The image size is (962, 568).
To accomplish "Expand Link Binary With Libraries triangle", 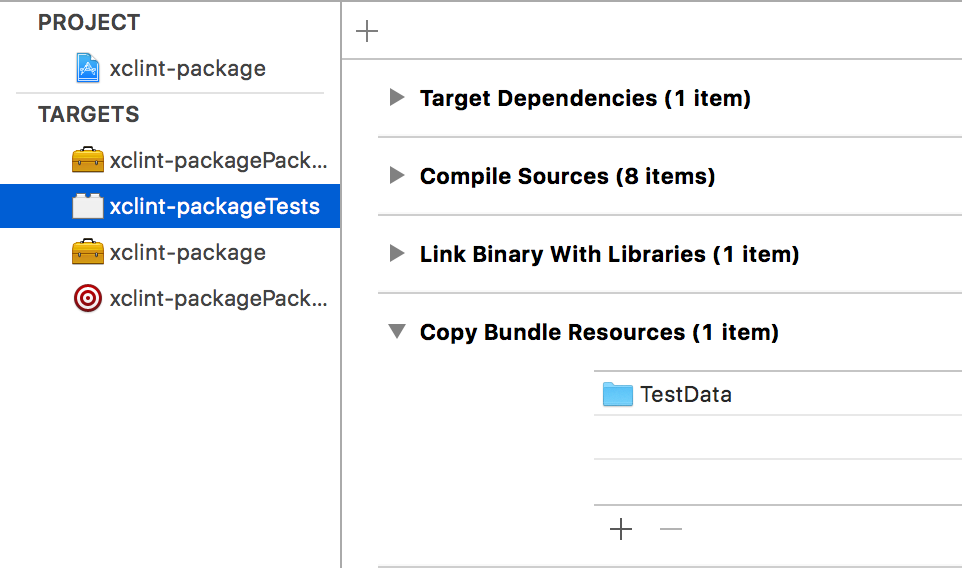I will tap(397, 254).
